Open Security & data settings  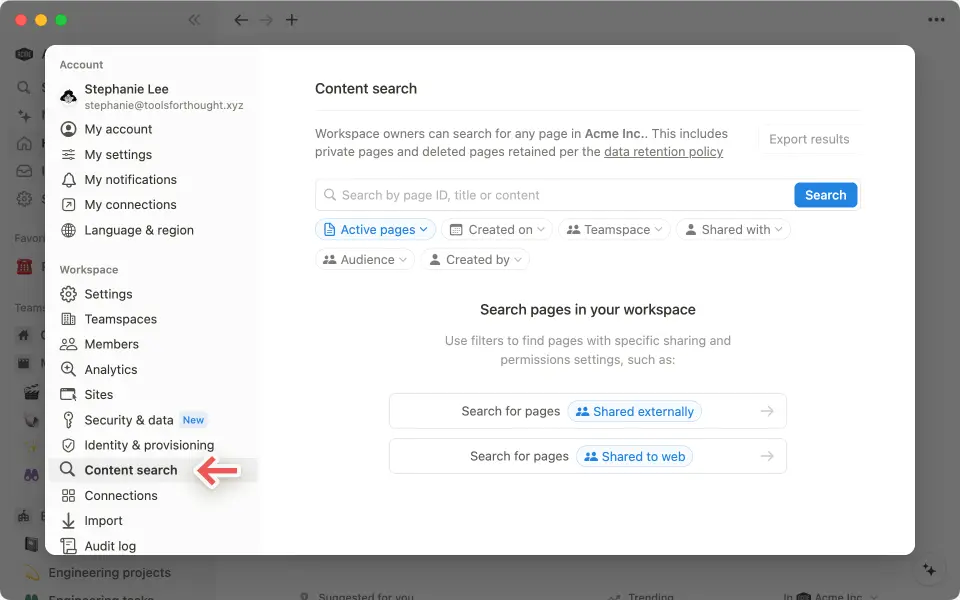(69, 420)
